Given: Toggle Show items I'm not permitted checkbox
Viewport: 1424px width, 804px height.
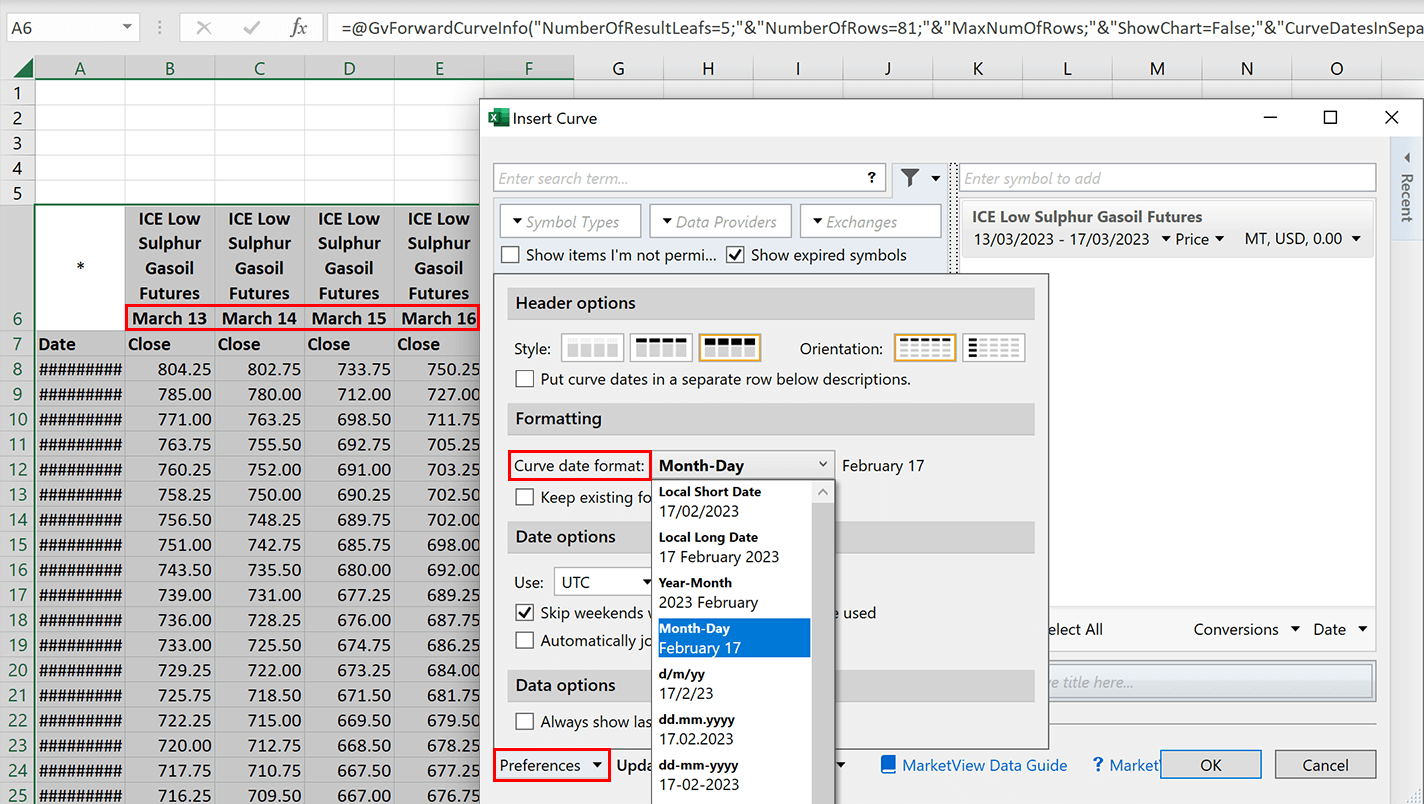Looking at the screenshot, I should 510,255.
